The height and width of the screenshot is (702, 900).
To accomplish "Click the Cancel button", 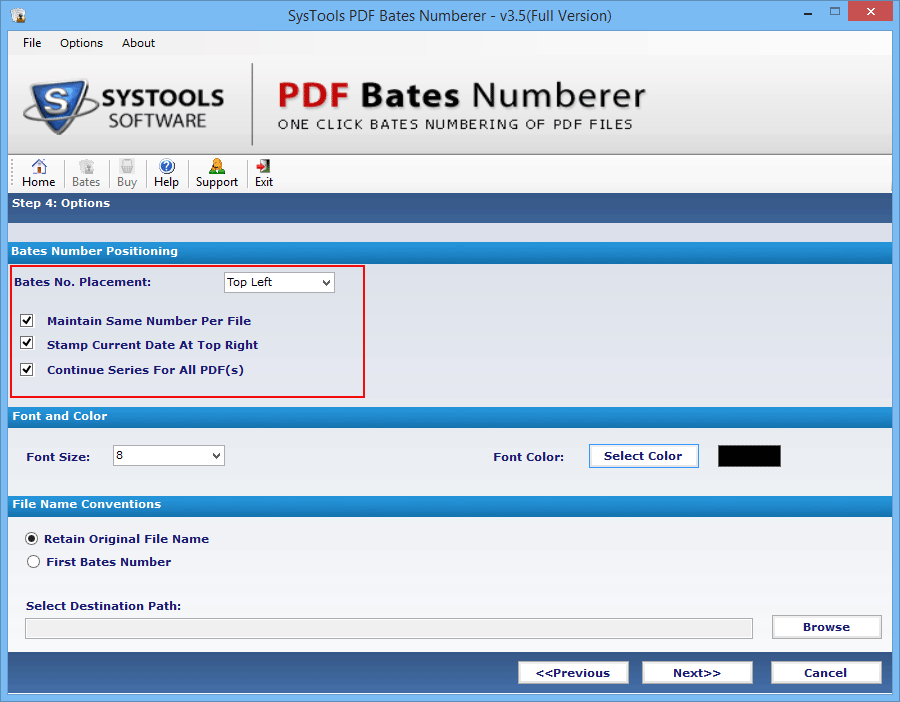I will [x=826, y=673].
